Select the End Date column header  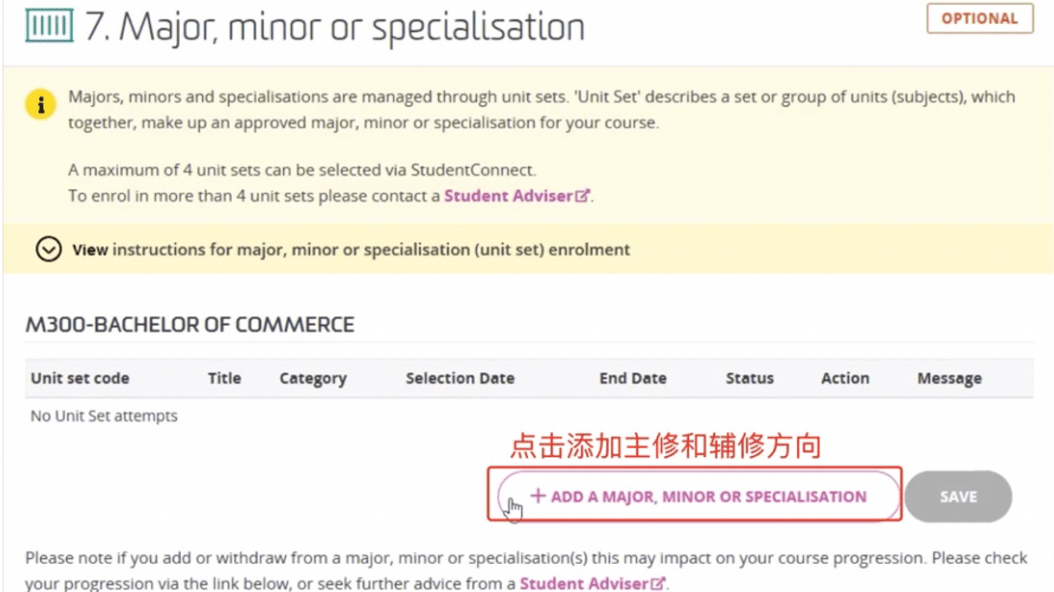633,378
